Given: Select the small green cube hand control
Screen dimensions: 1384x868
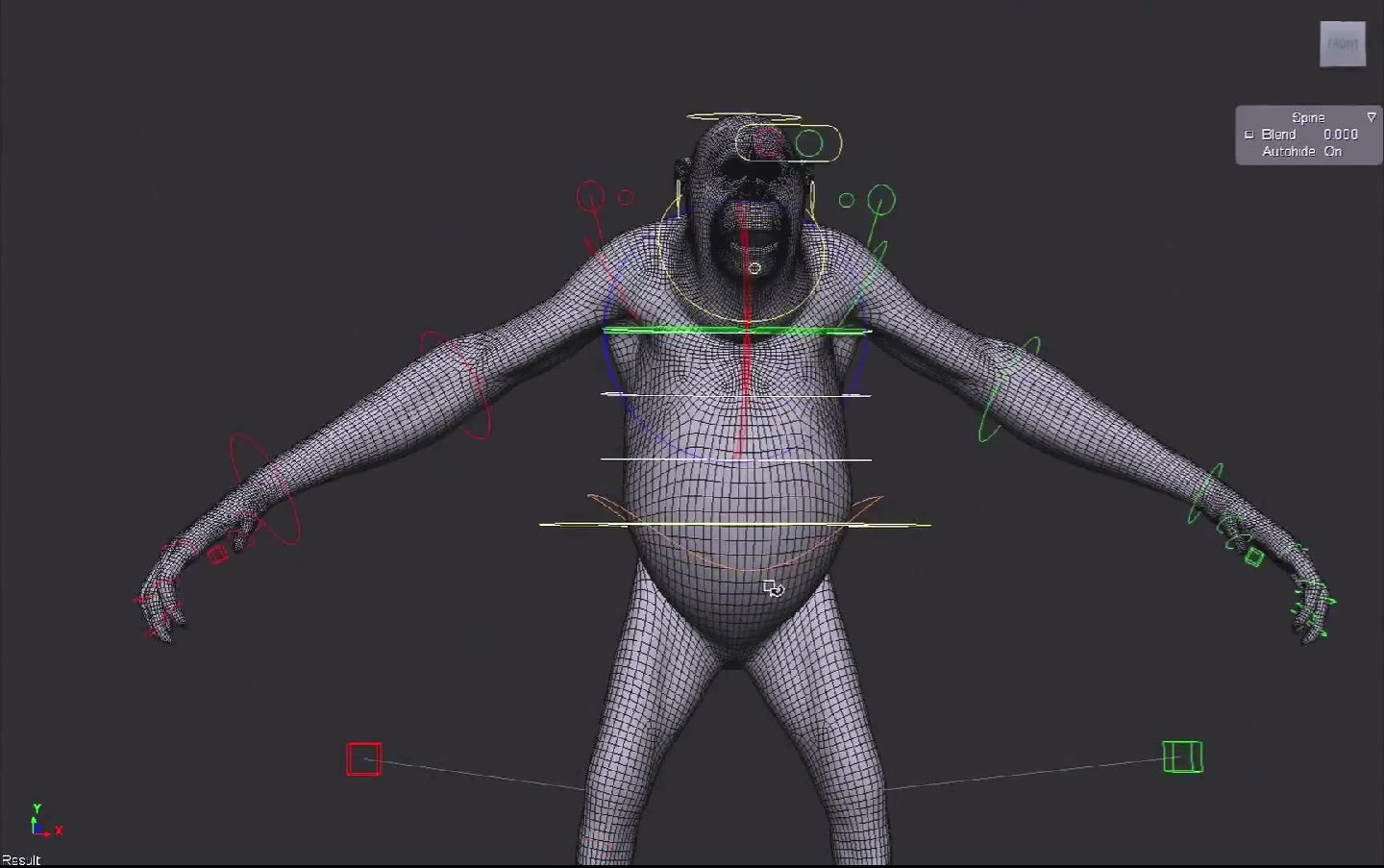Looking at the screenshot, I should [1253, 556].
